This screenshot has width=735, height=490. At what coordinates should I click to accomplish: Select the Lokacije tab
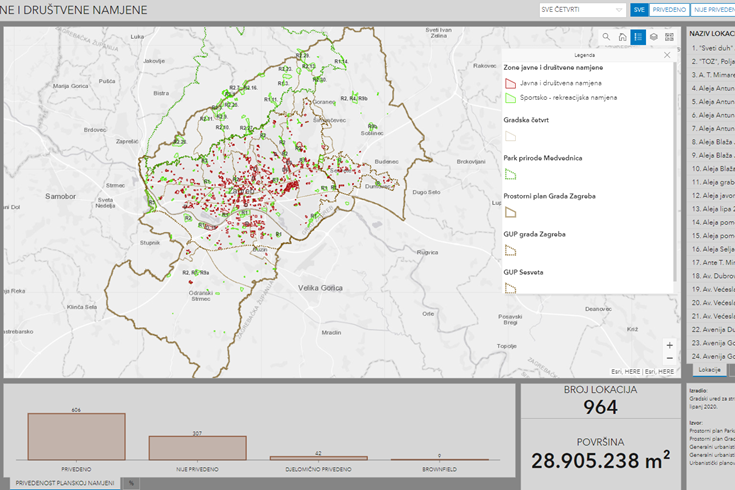point(709,369)
